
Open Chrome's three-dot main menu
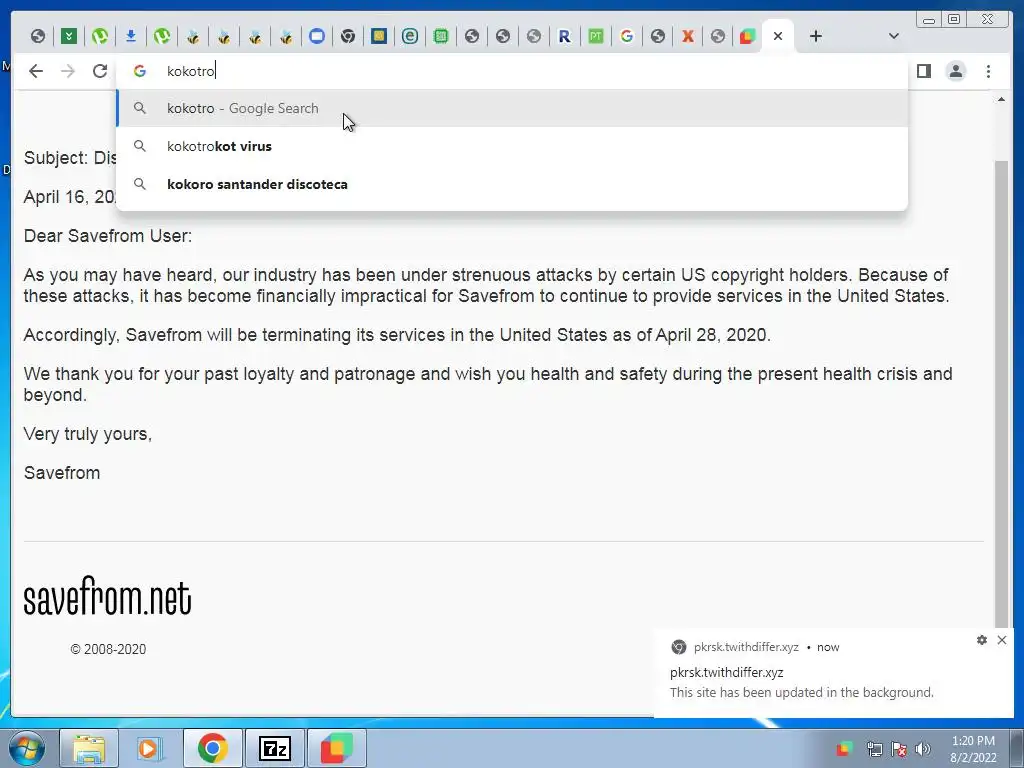pos(988,71)
